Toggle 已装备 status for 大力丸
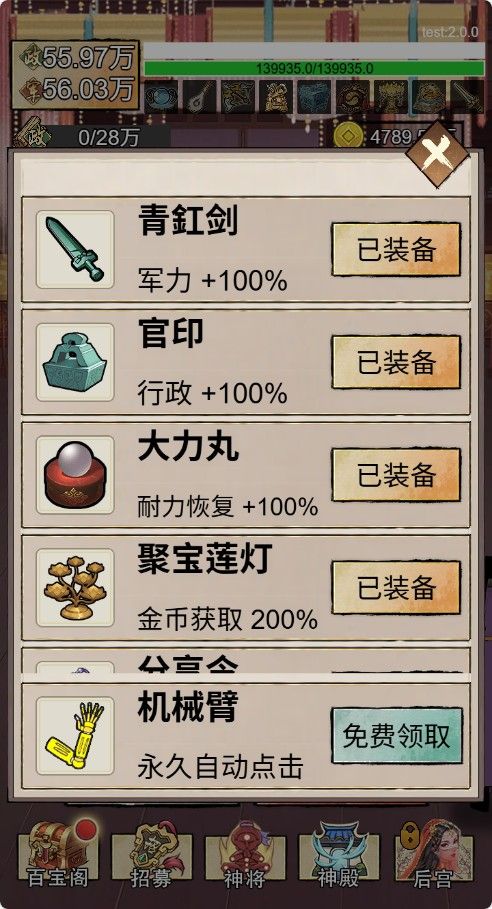492x909 pixels. (396, 474)
